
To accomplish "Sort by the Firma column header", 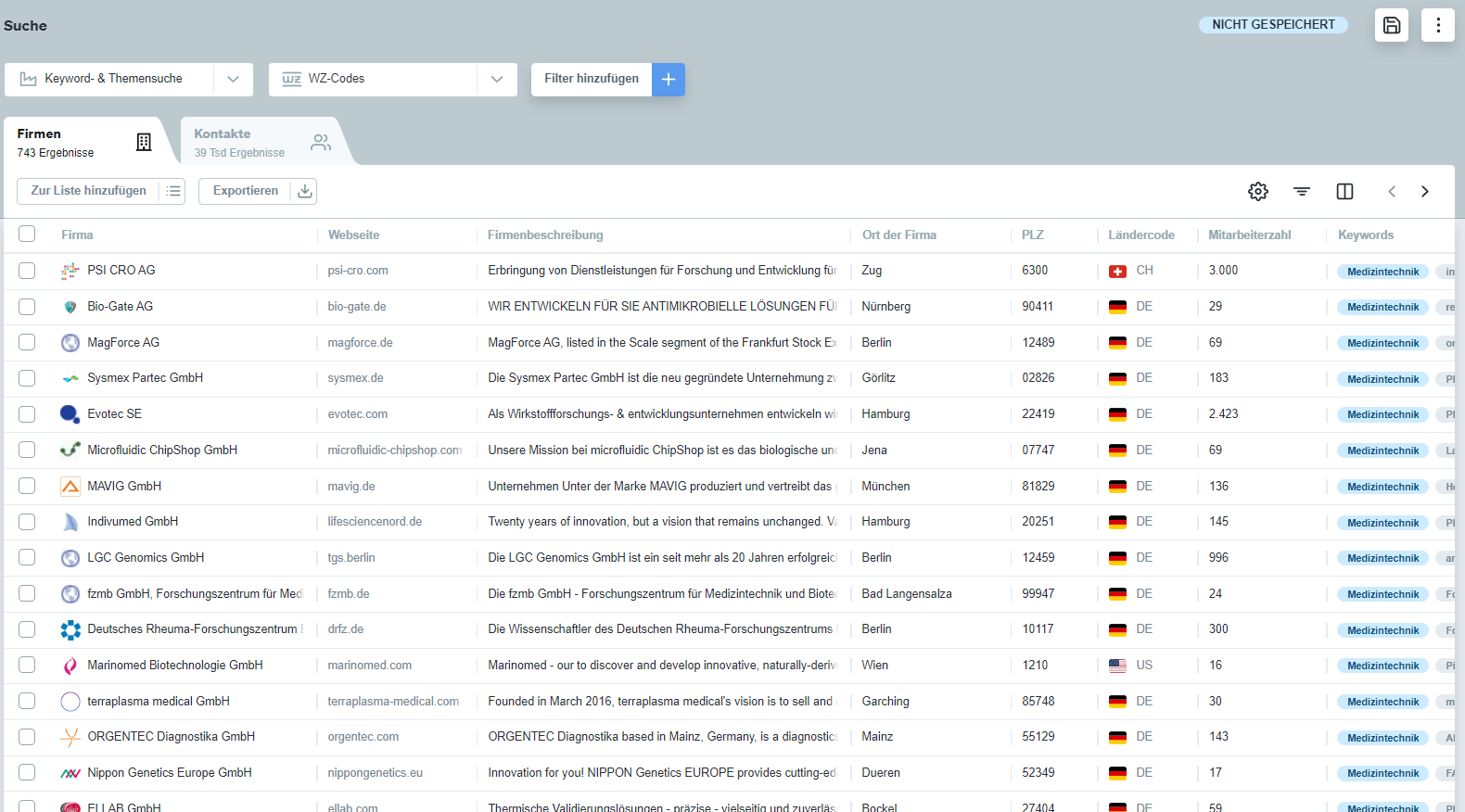I will point(77,235).
